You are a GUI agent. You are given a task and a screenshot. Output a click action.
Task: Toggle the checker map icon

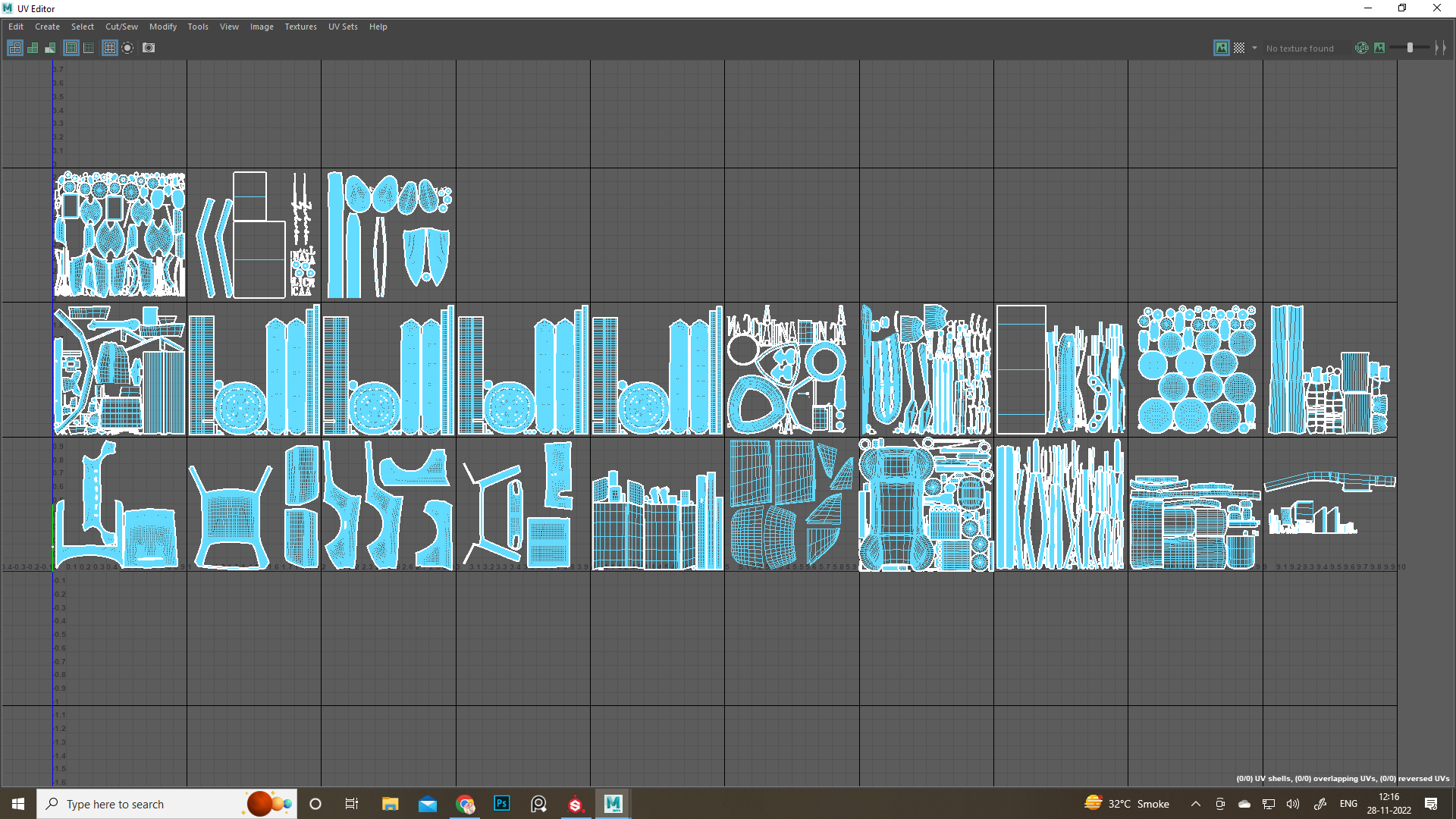tap(1239, 48)
